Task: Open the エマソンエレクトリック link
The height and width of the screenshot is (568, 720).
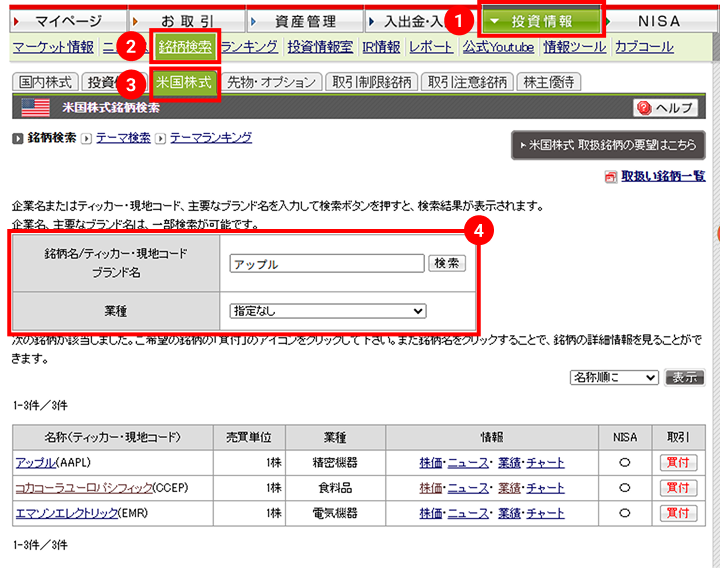Action: (67, 513)
